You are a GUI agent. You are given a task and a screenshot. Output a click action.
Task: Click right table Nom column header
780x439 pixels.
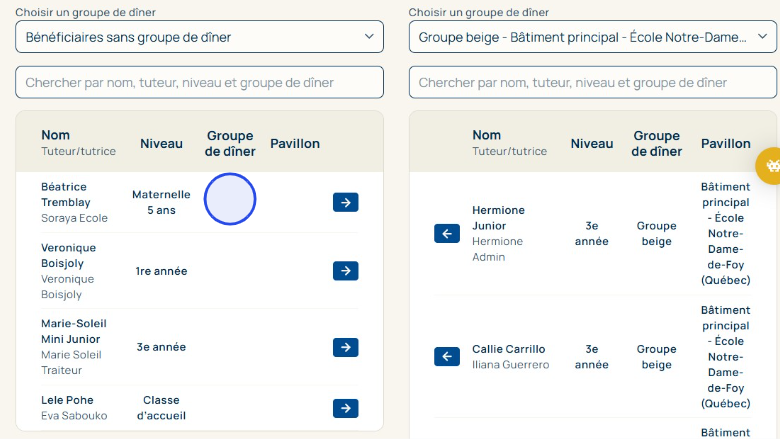pos(487,135)
